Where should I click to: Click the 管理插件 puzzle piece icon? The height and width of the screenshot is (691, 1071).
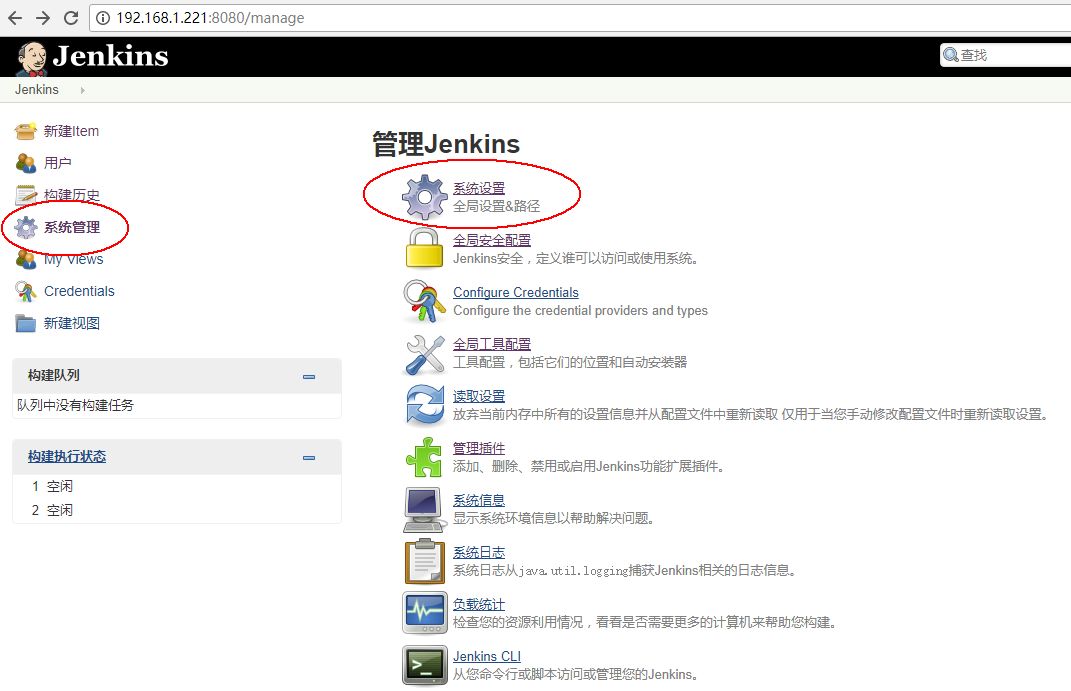coord(424,457)
